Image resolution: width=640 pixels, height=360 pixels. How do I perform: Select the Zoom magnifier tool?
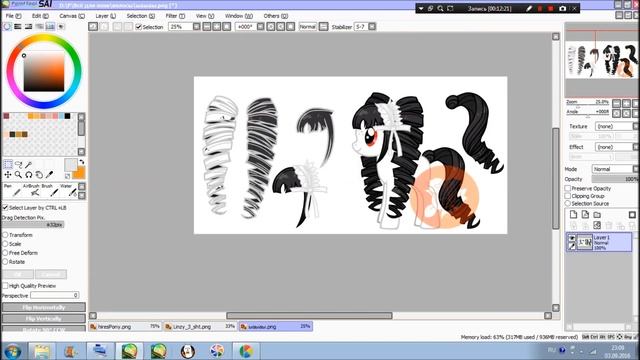[18, 175]
